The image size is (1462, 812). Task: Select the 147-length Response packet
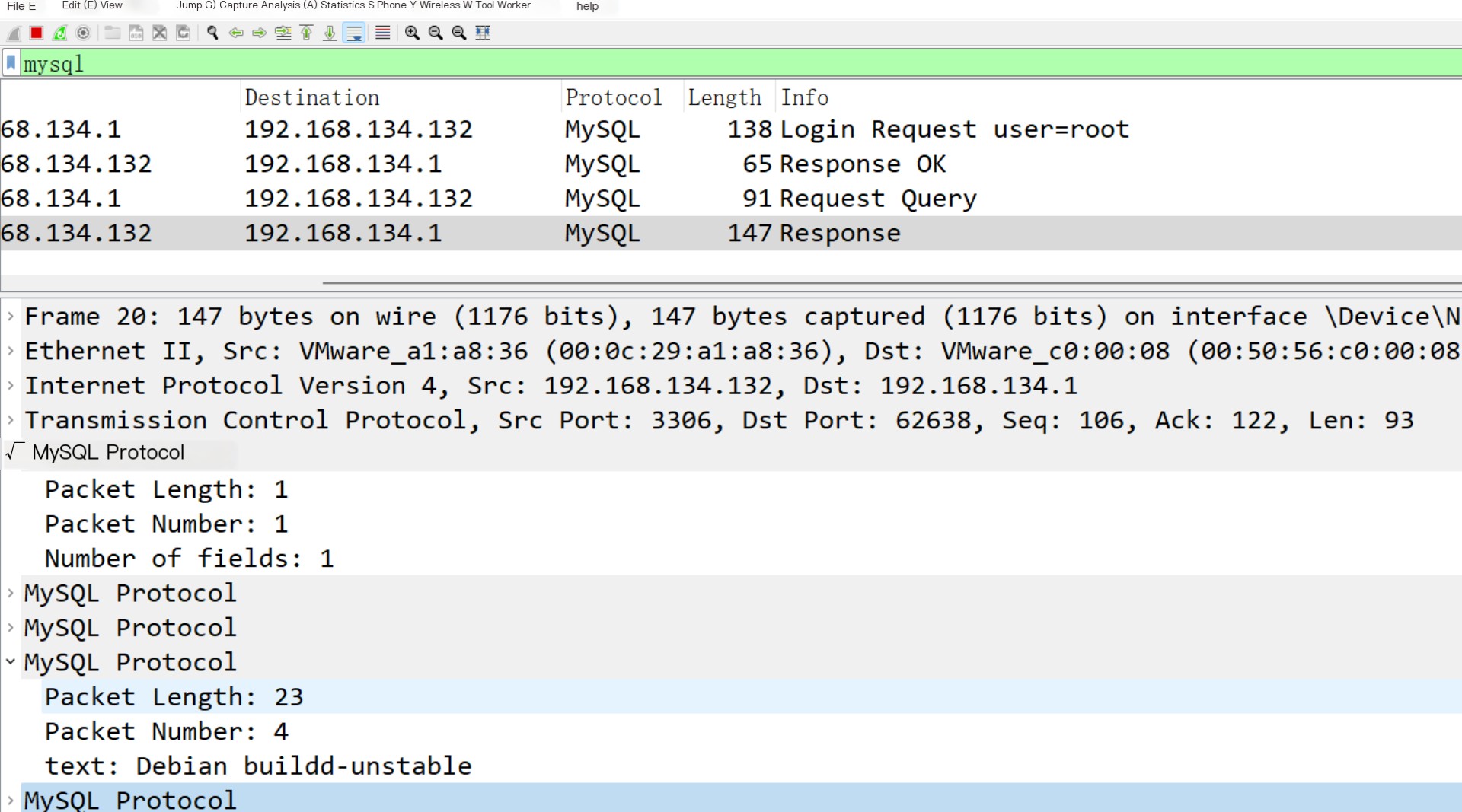tap(731, 233)
